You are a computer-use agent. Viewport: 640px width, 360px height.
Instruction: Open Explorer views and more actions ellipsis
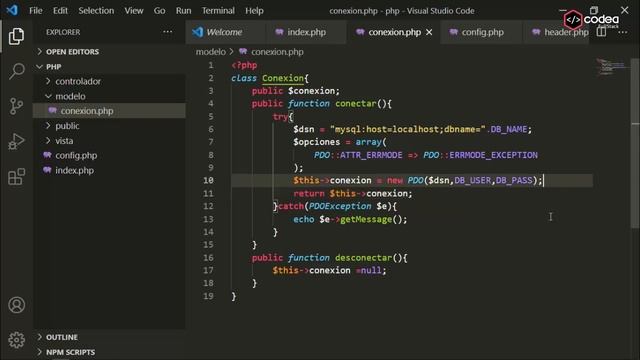point(167,32)
